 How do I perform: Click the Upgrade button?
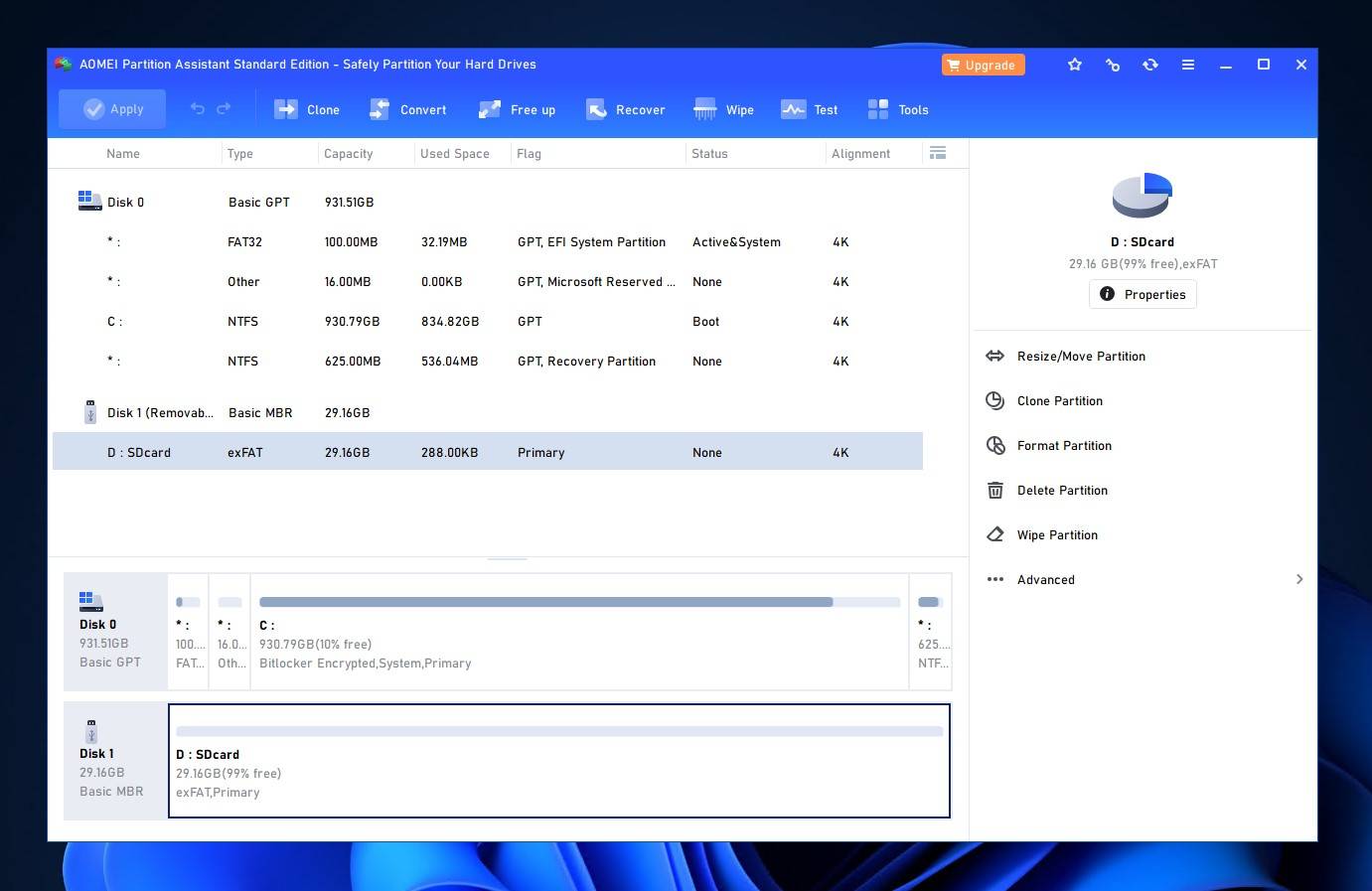click(x=983, y=65)
